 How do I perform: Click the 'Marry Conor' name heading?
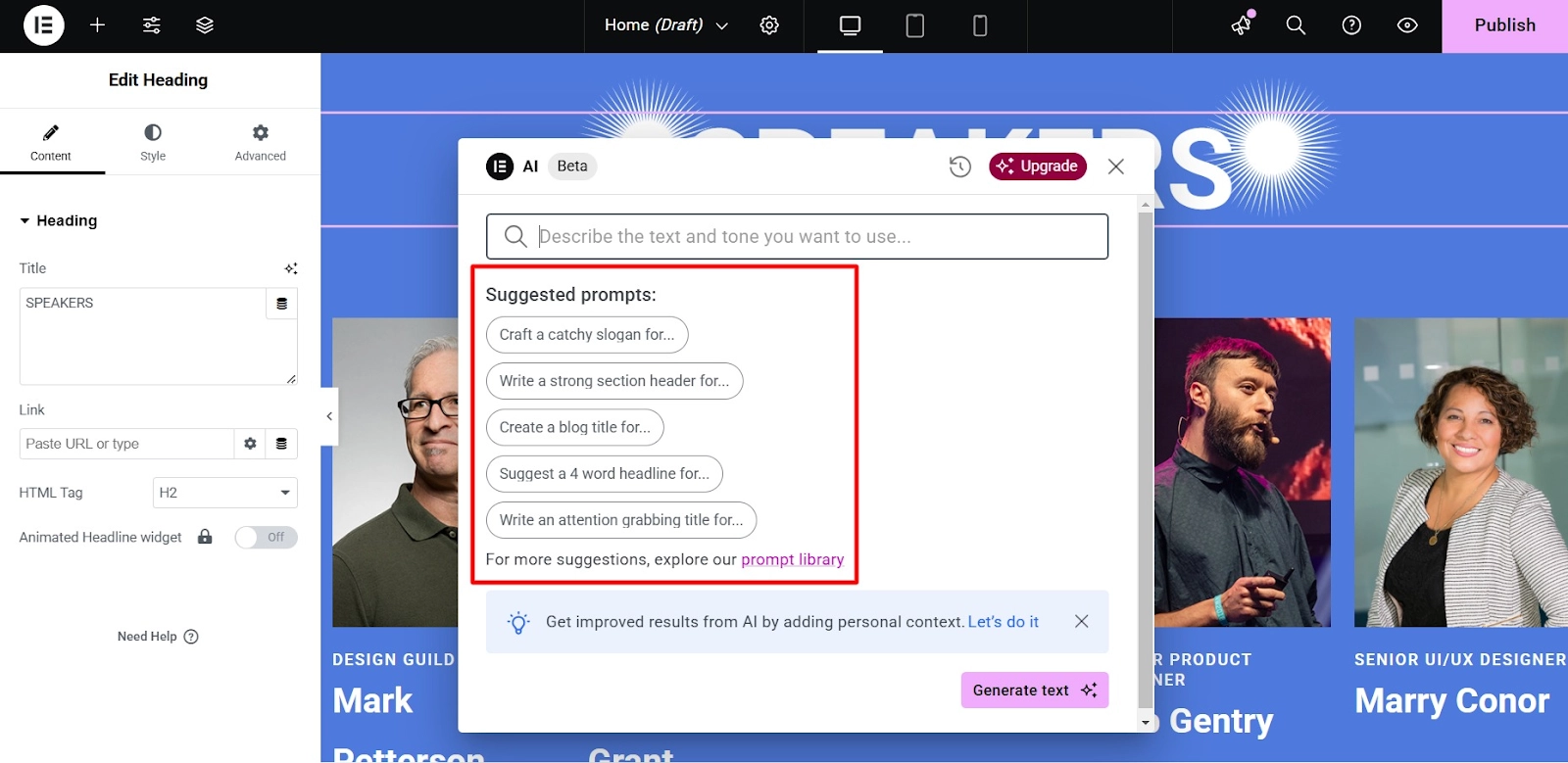click(1451, 701)
